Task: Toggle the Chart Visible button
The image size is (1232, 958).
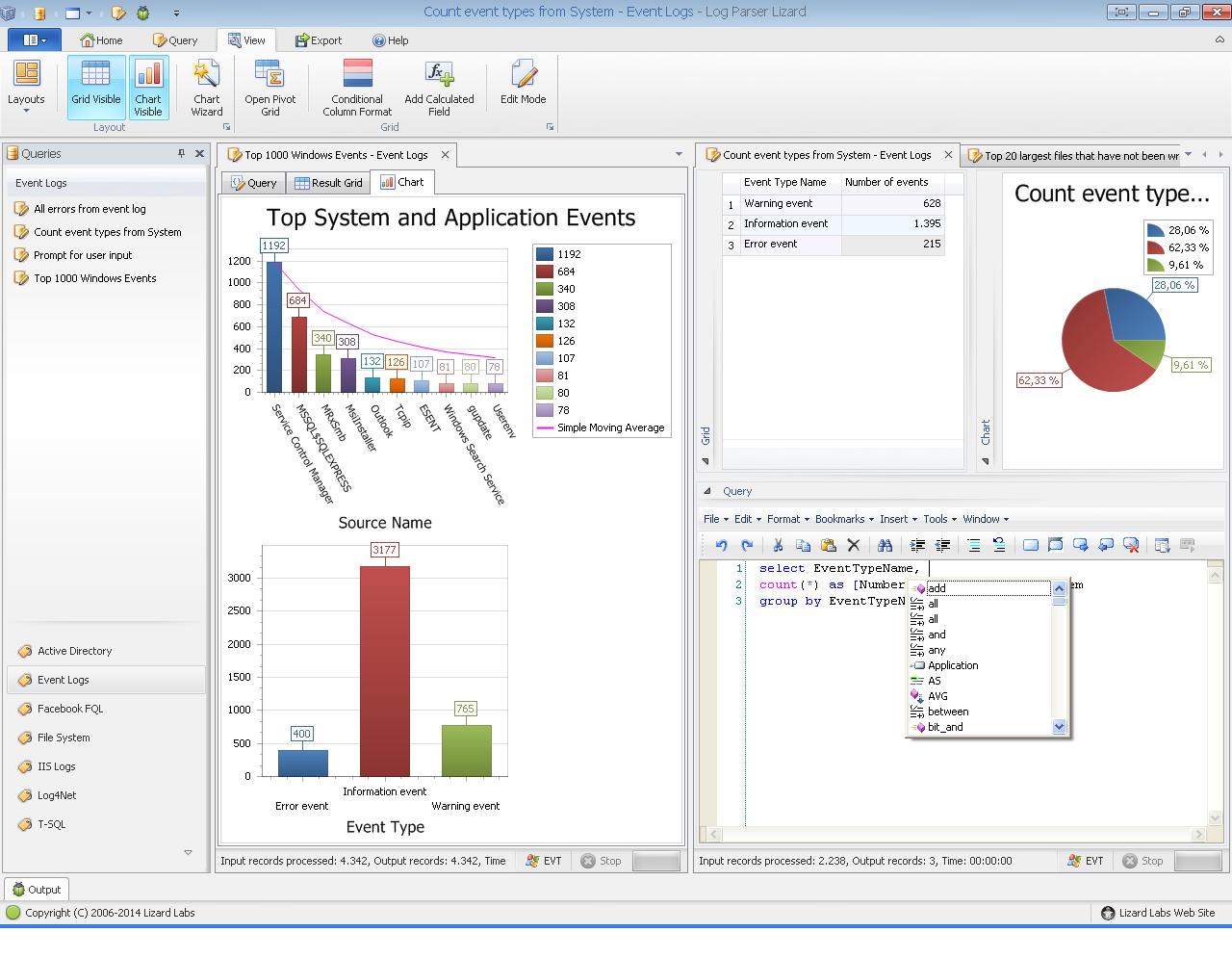Action: click(x=148, y=87)
